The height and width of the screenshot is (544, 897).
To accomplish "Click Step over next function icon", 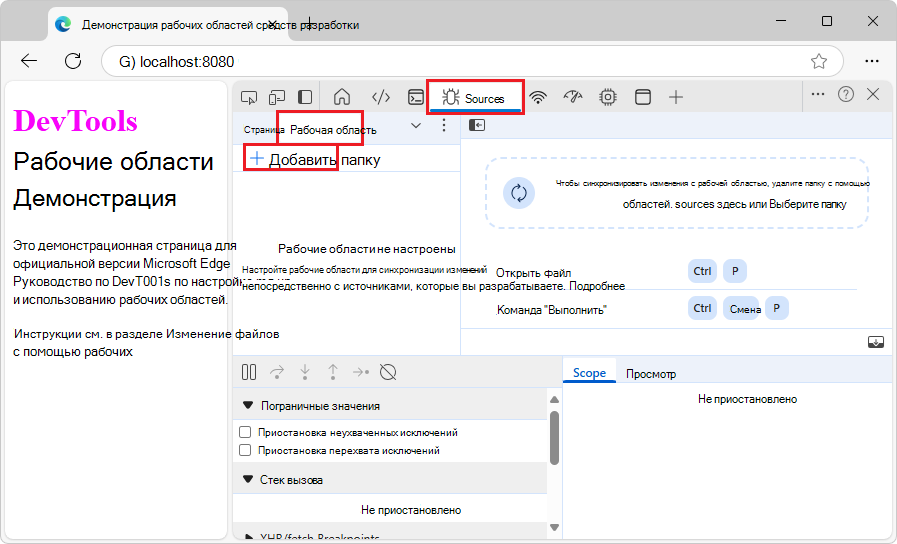I will (277, 372).
